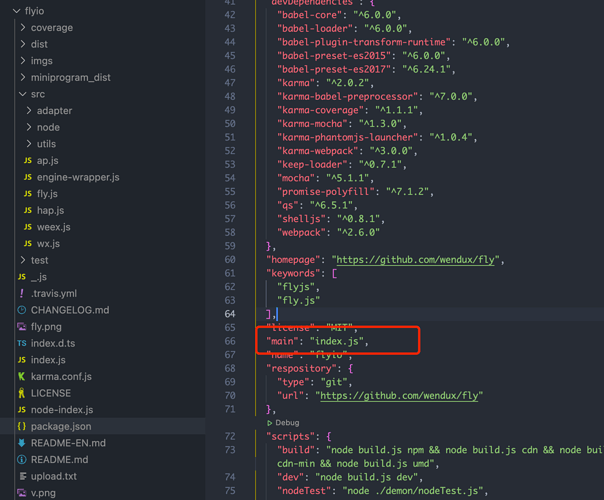
Task: Click the "webpack": "^2.6.0" line
Action: click(x=328, y=233)
